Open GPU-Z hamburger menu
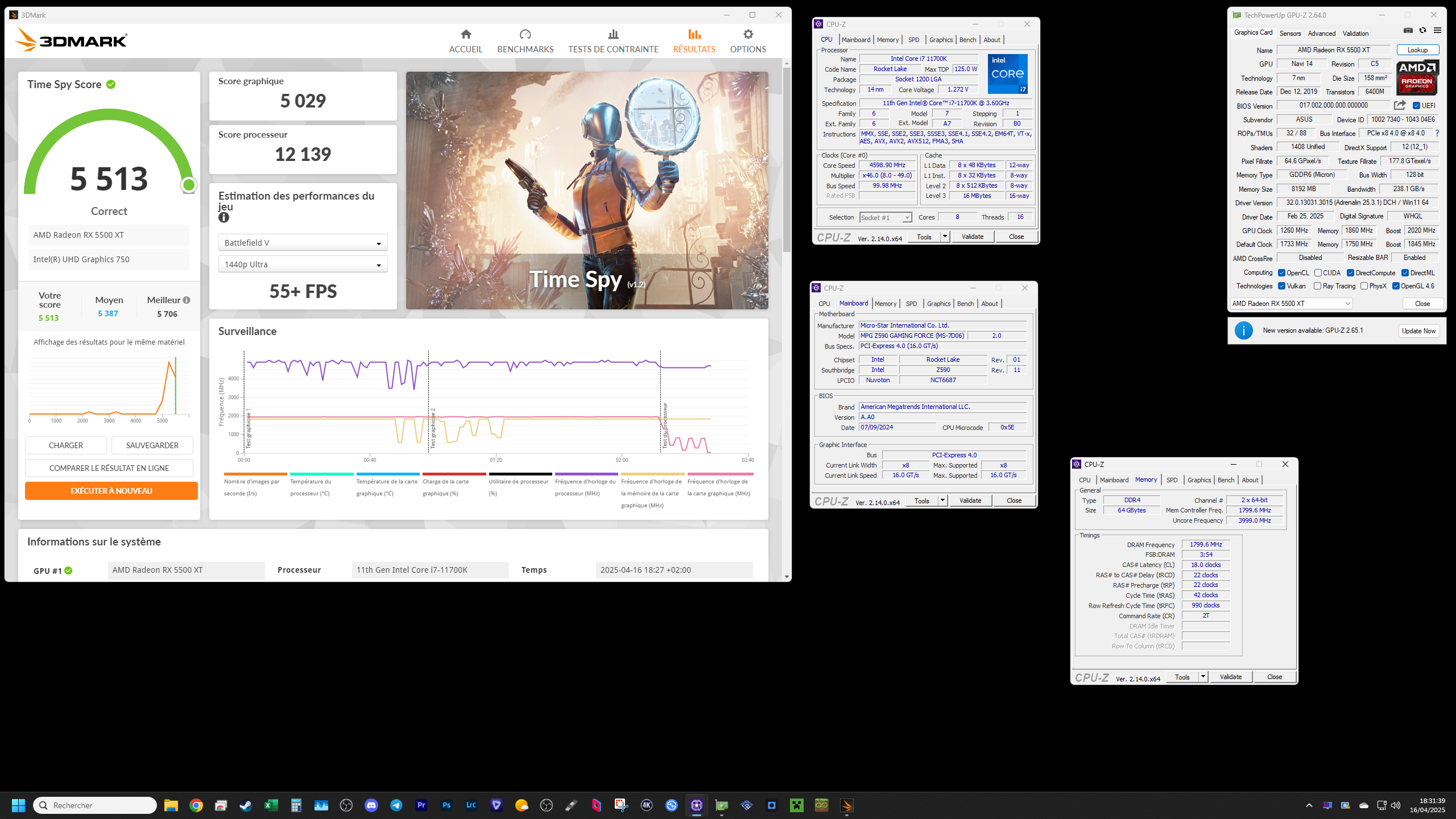Image resolution: width=1456 pixels, height=819 pixels. point(1437,31)
